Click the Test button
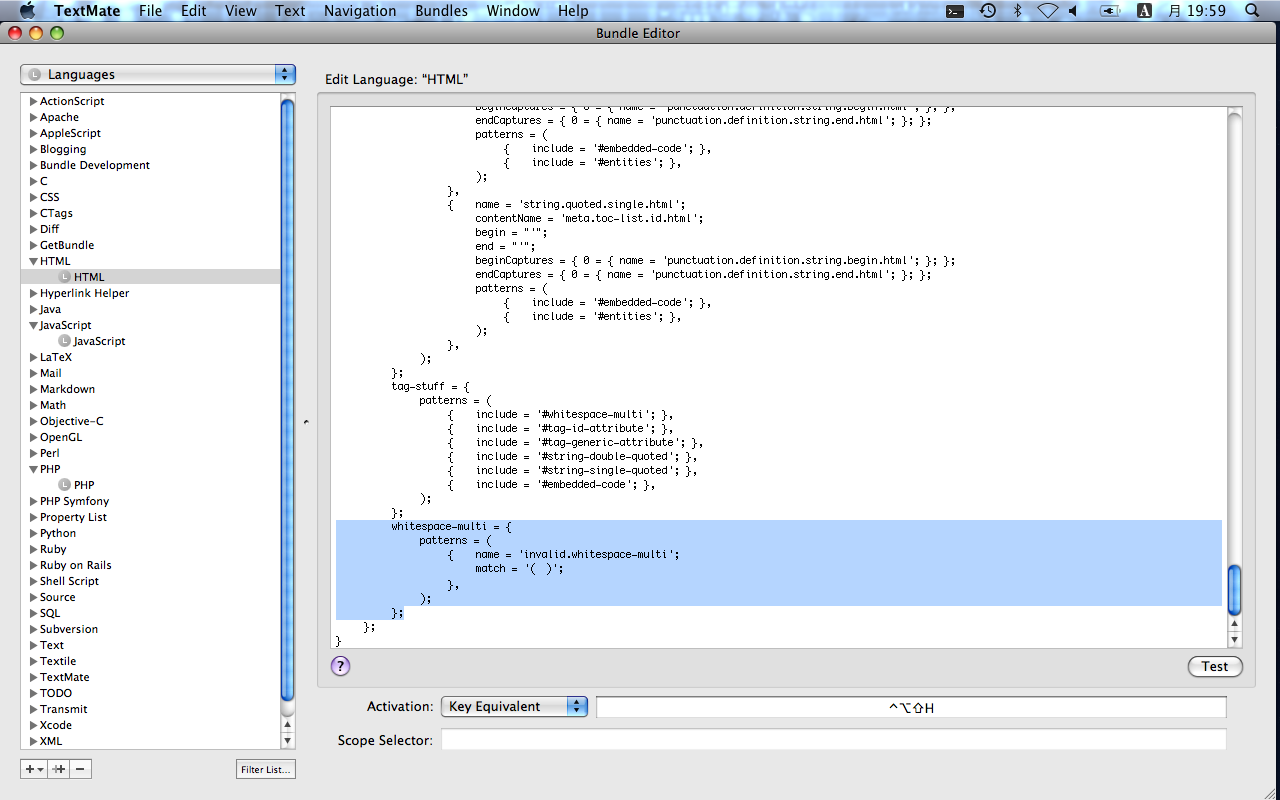The height and width of the screenshot is (800, 1280). 1215,667
